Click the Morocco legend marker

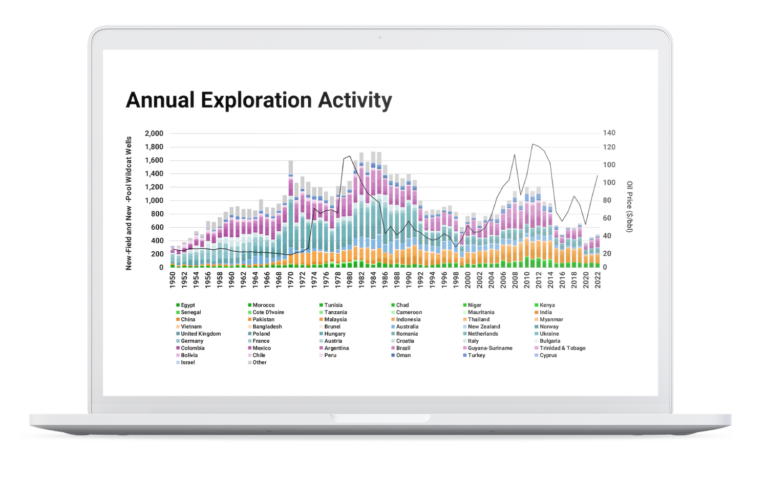click(x=249, y=304)
